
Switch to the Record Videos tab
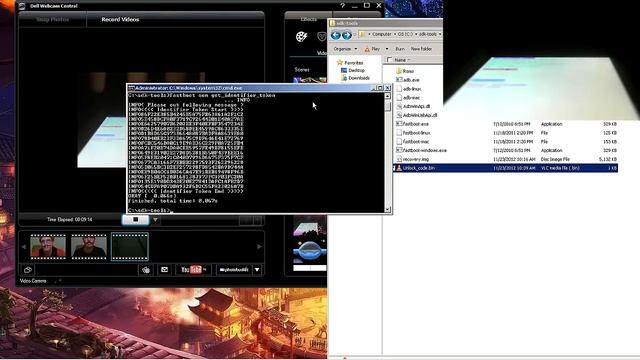pyautogui.click(x=120, y=19)
